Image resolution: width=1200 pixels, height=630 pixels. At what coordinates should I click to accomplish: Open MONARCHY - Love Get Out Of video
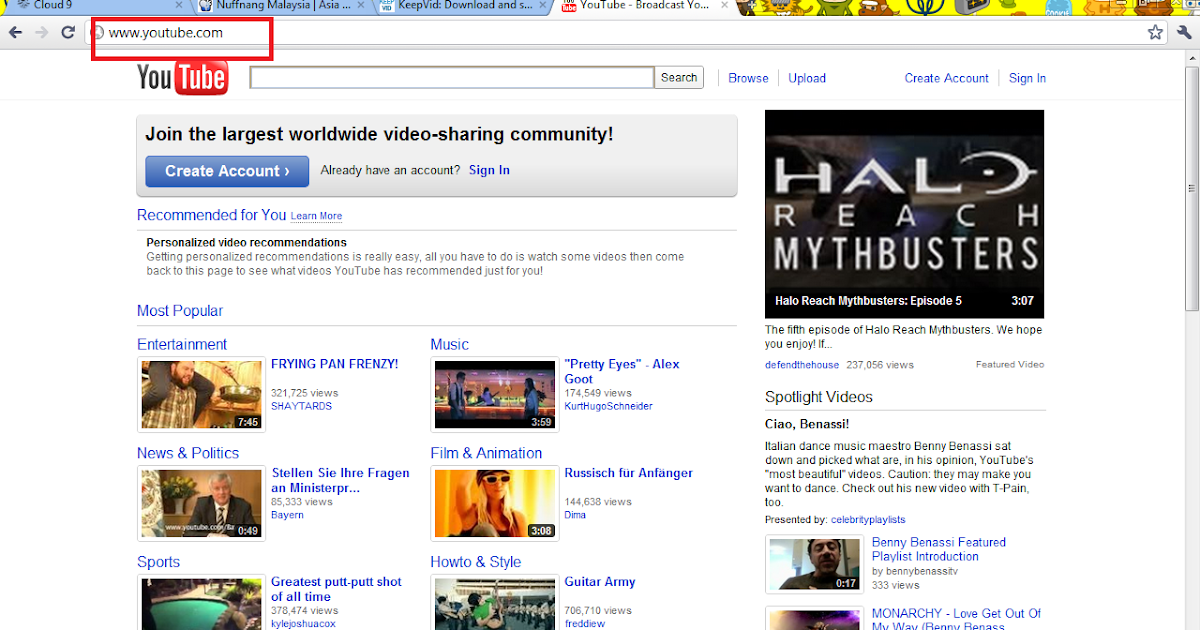956,620
